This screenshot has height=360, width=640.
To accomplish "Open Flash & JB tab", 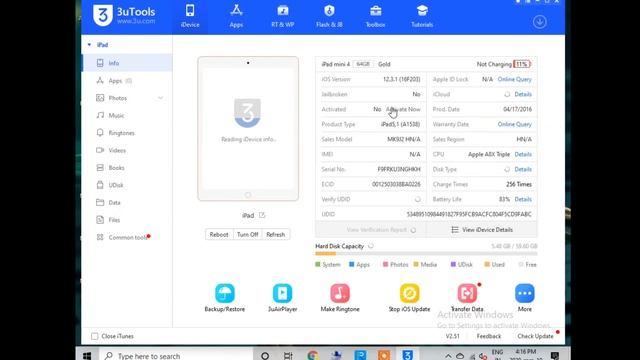I will (329, 16).
